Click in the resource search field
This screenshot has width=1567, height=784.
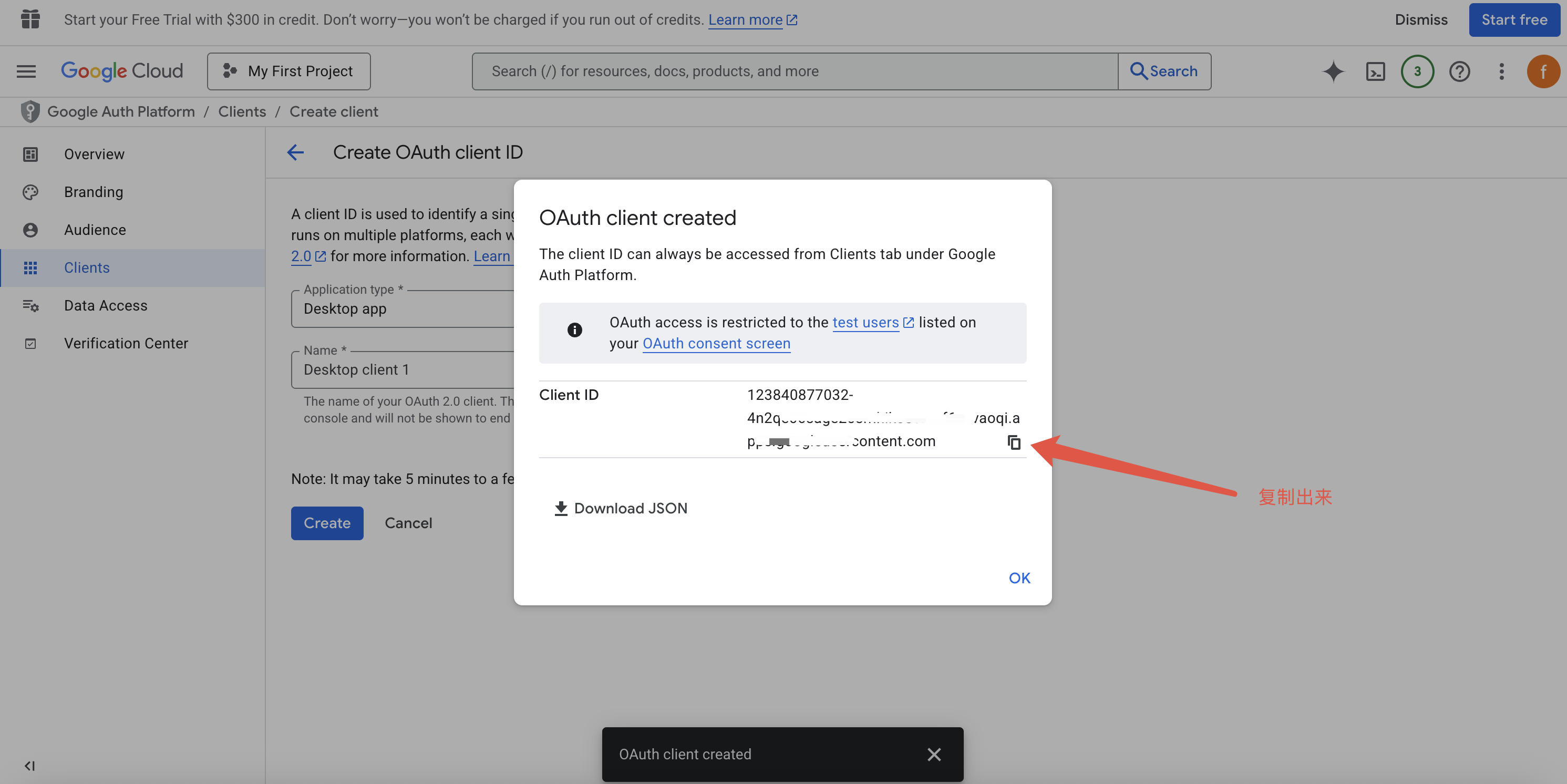pos(795,71)
